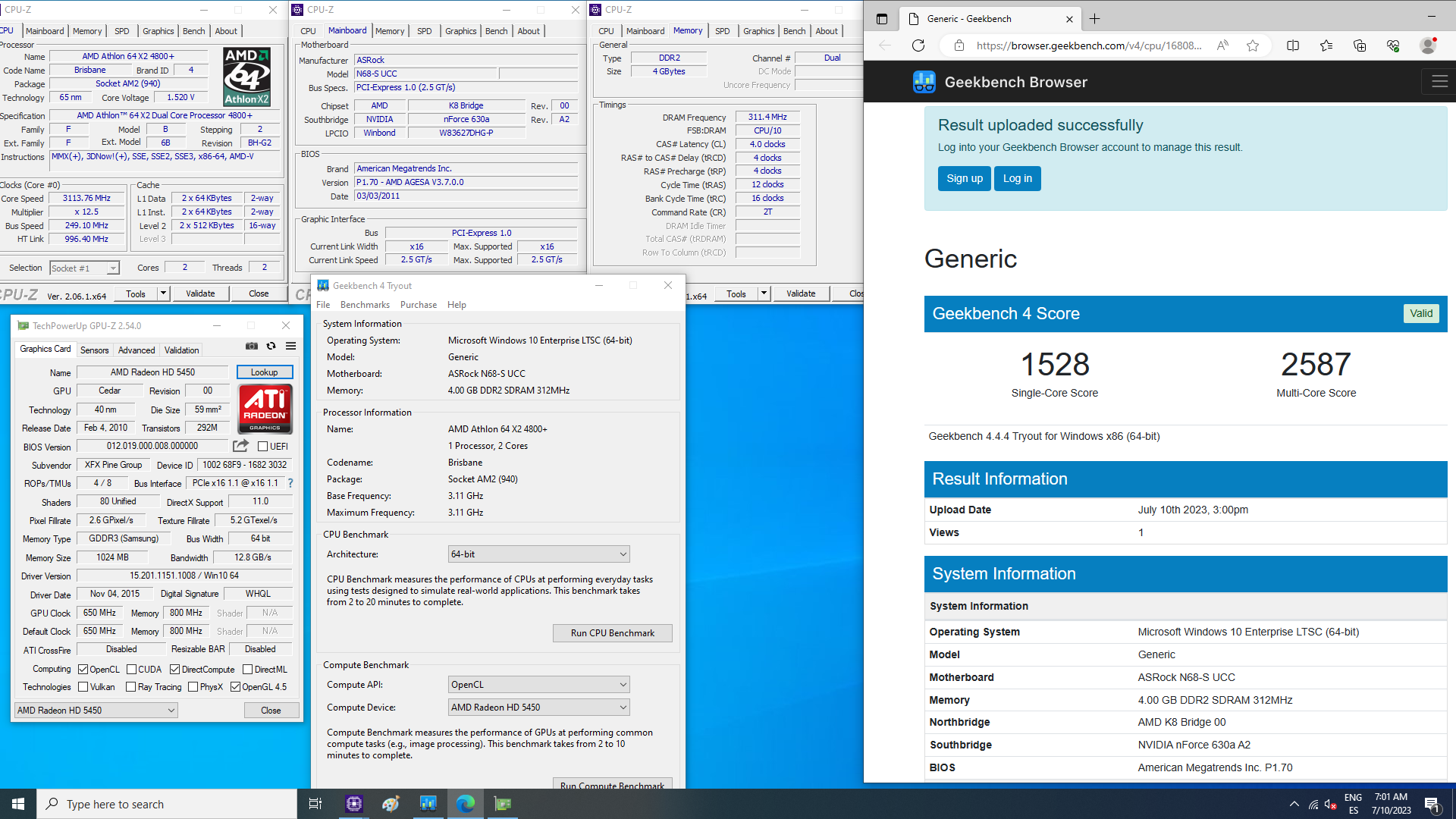
Task: Open Task View on the taskbar
Action: click(315, 804)
